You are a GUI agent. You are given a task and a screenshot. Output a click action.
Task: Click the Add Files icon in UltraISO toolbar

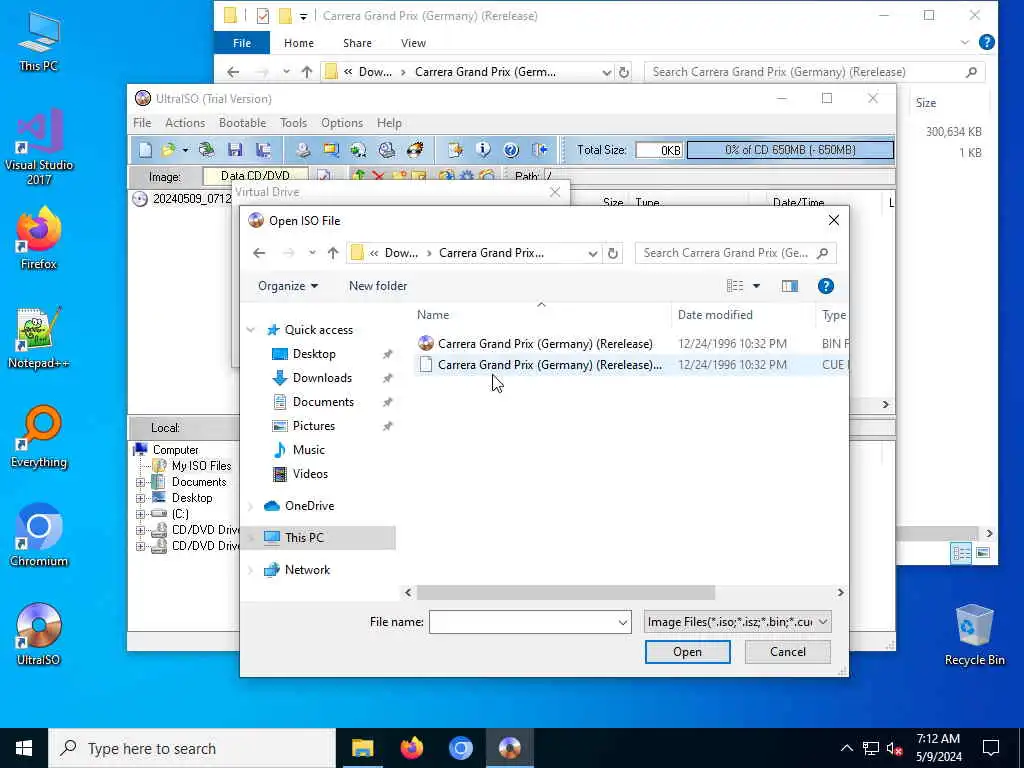[455, 150]
